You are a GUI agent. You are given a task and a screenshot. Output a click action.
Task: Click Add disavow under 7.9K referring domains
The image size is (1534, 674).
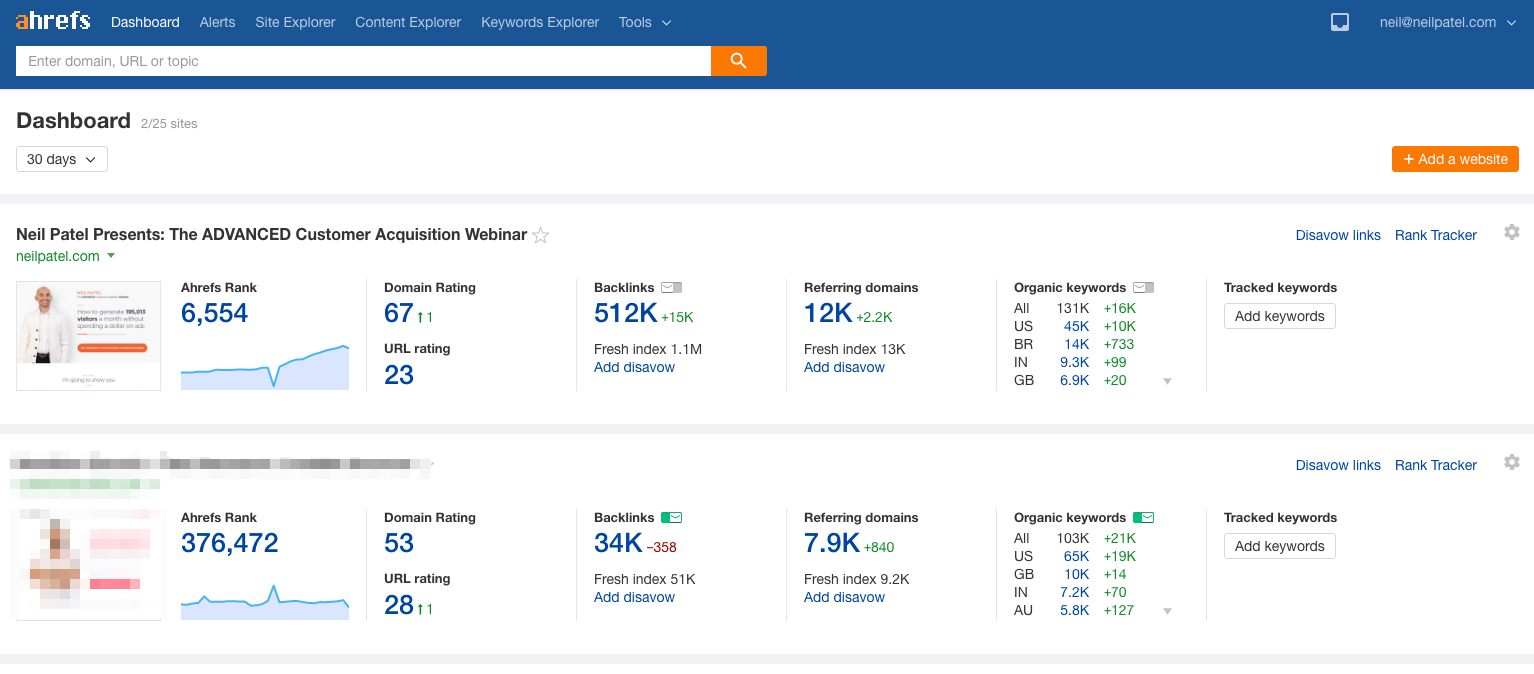[x=844, y=597]
